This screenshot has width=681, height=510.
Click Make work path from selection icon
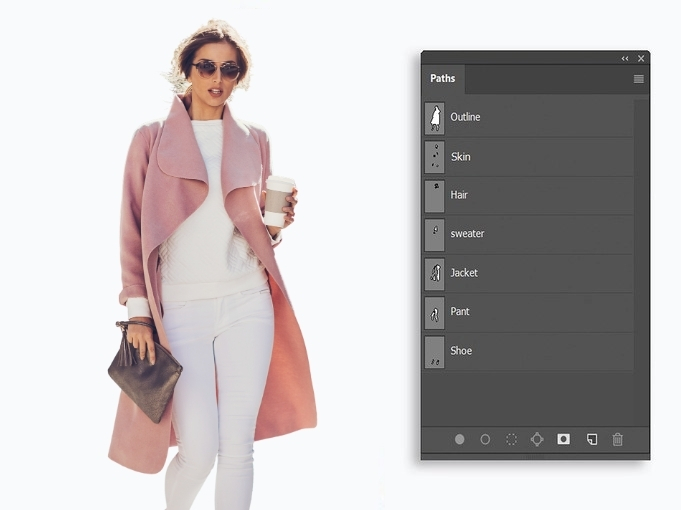pyautogui.click(x=537, y=439)
